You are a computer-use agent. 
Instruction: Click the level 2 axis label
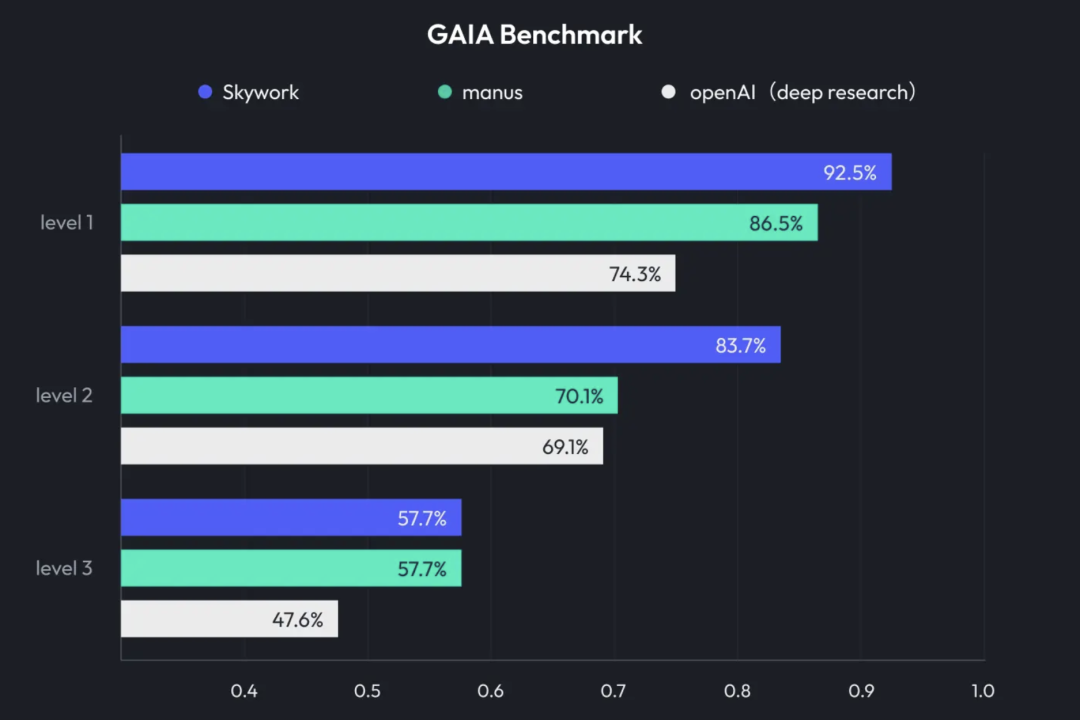[64, 395]
